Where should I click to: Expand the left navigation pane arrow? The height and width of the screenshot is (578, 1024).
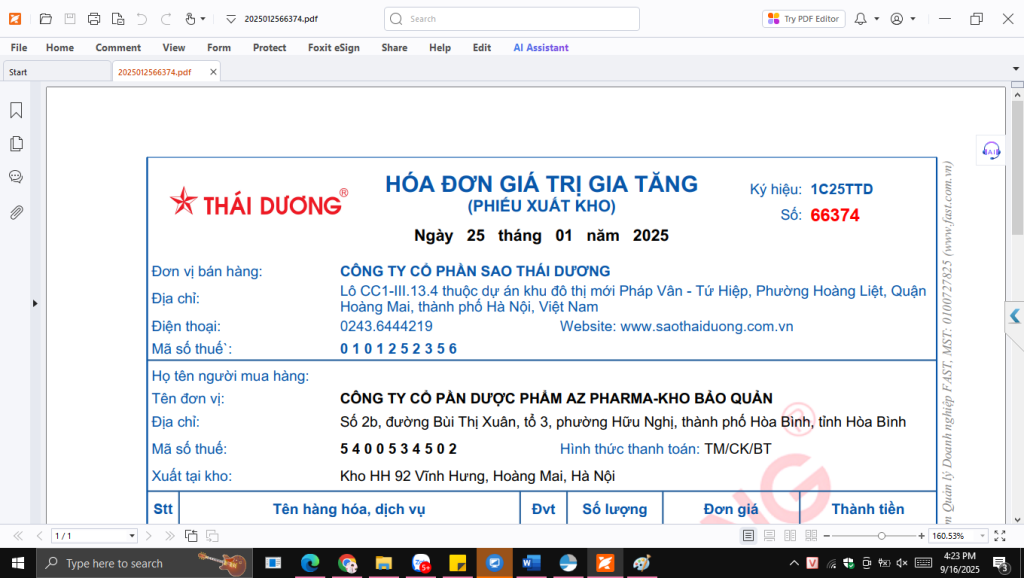coord(35,303)
